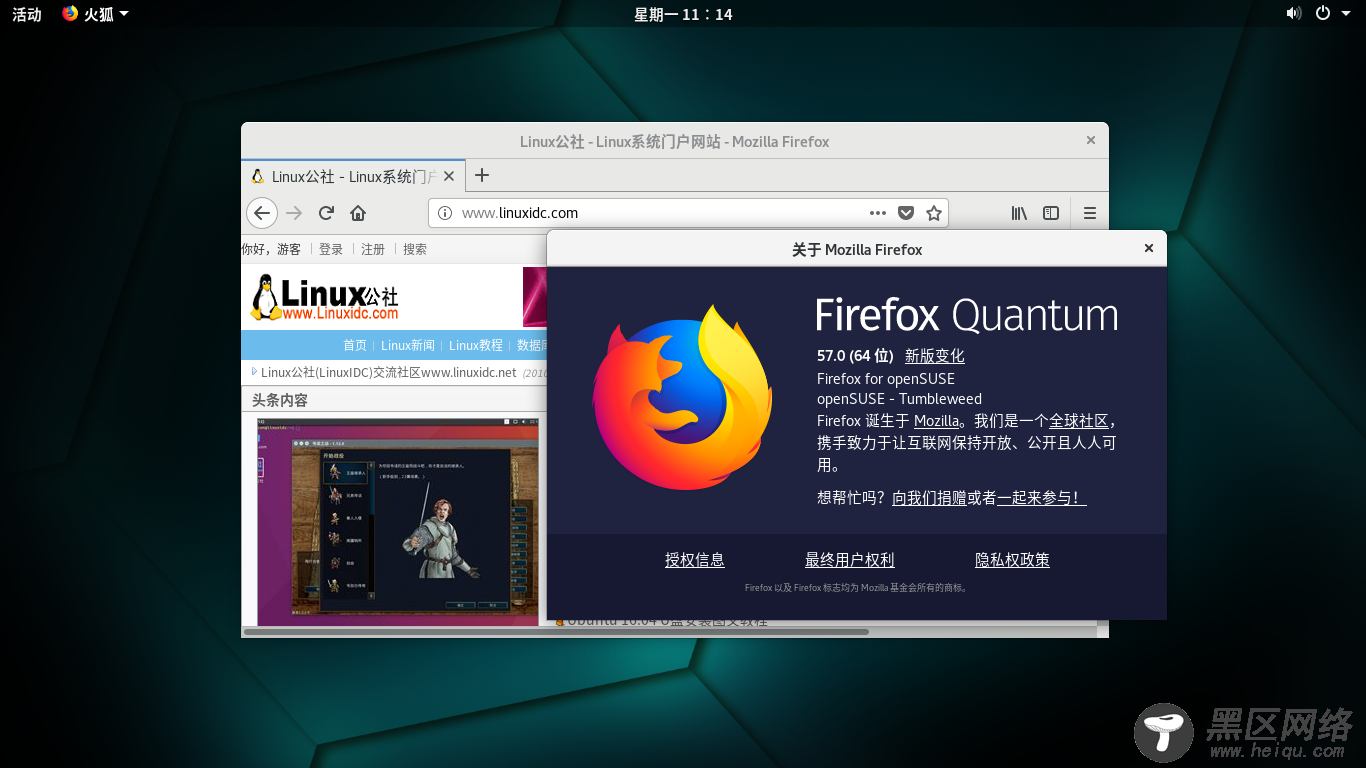Click the 一起来参与 get involved link

pos(1042,497)
